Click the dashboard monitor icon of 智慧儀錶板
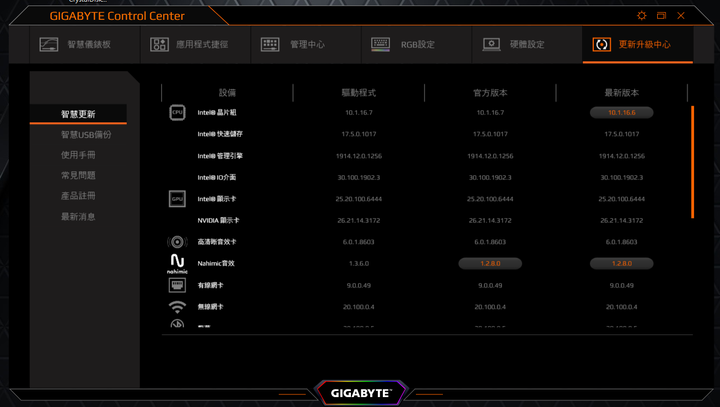Screen dimensions: 720x407 [x=49, y=45]
